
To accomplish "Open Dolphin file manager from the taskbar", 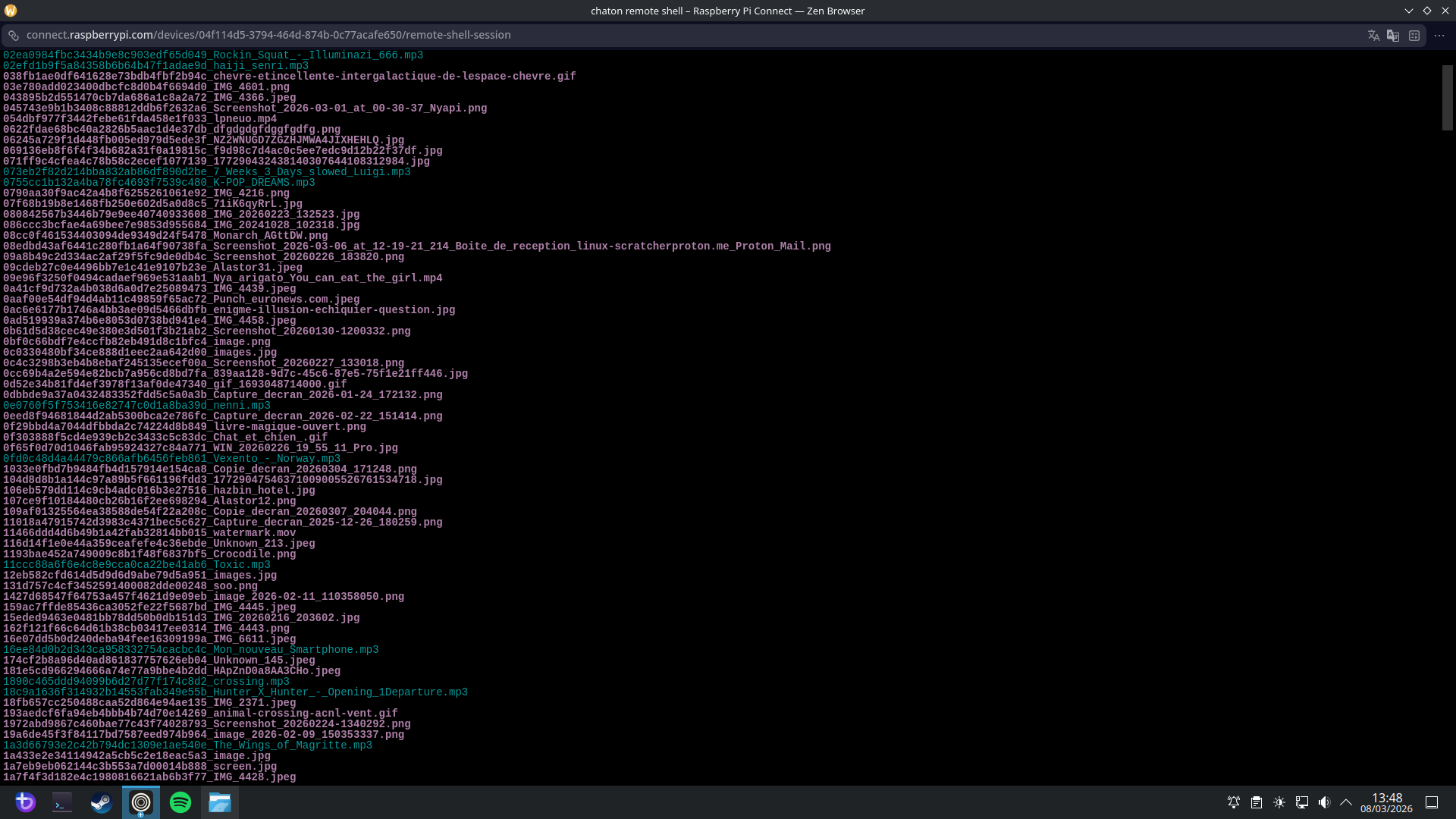I will [220, 802].
